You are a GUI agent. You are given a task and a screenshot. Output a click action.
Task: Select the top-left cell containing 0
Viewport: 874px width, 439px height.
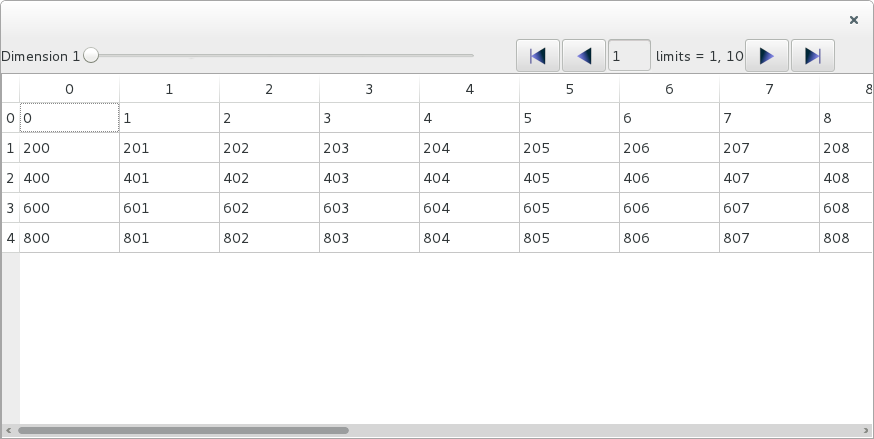tap(69, 118)
